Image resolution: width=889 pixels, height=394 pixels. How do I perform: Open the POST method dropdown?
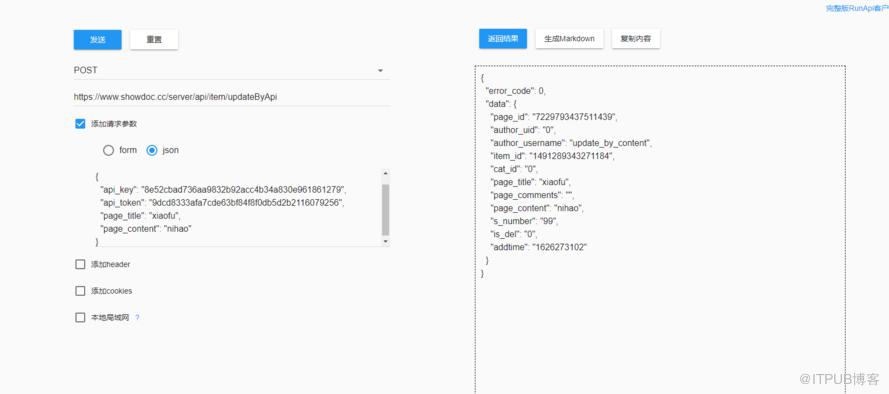(231, 70)
